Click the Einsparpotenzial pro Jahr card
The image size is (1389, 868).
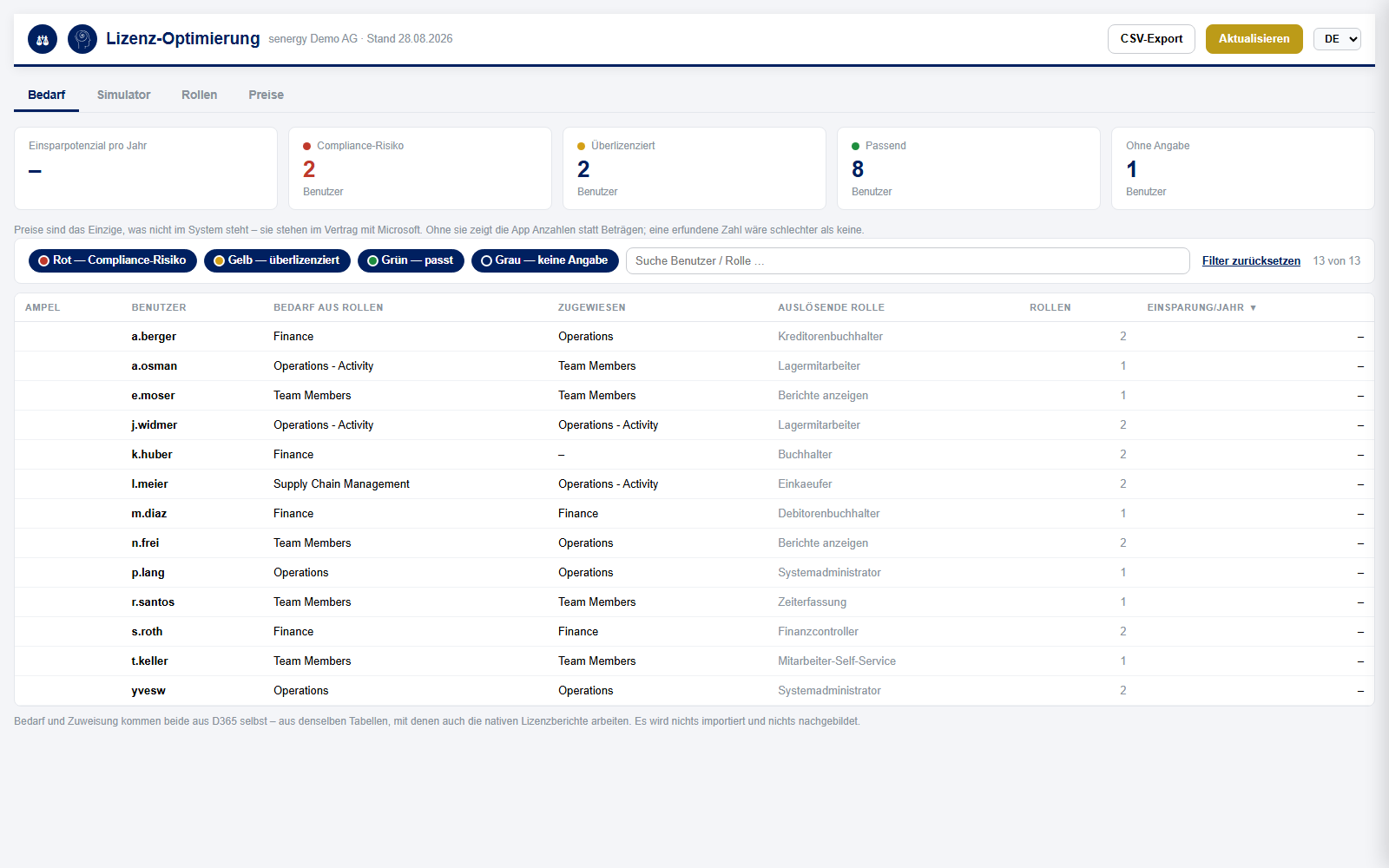(x=146, y=168)
